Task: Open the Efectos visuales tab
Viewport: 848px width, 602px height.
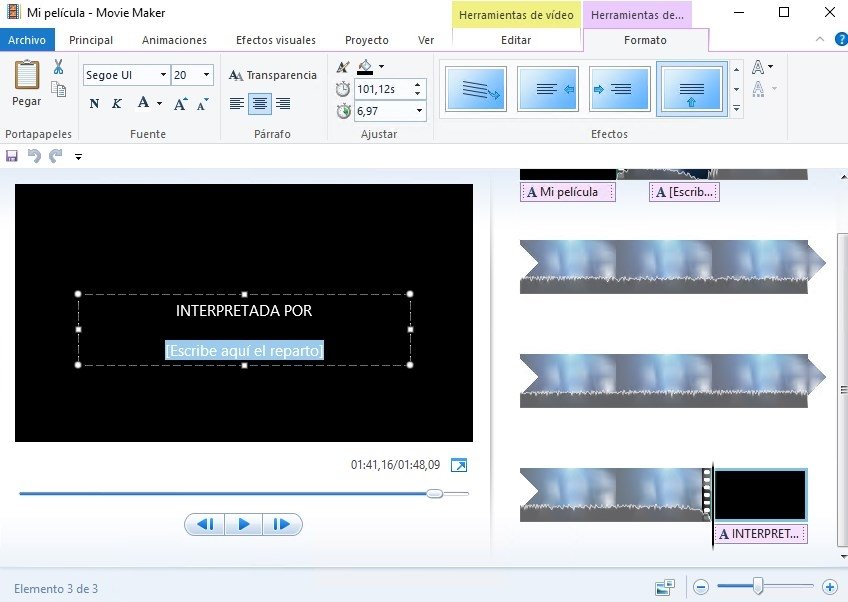Action: pyautogui.click(x=276, y=41)
